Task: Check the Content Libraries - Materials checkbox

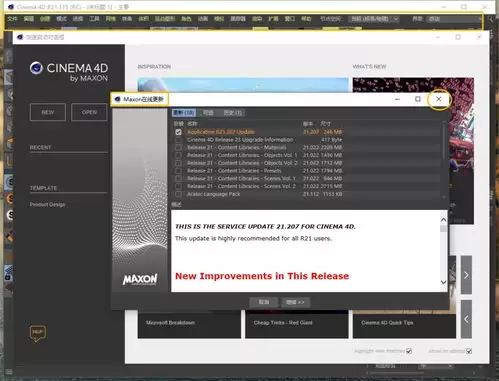Action: click(x=178, y=147)
